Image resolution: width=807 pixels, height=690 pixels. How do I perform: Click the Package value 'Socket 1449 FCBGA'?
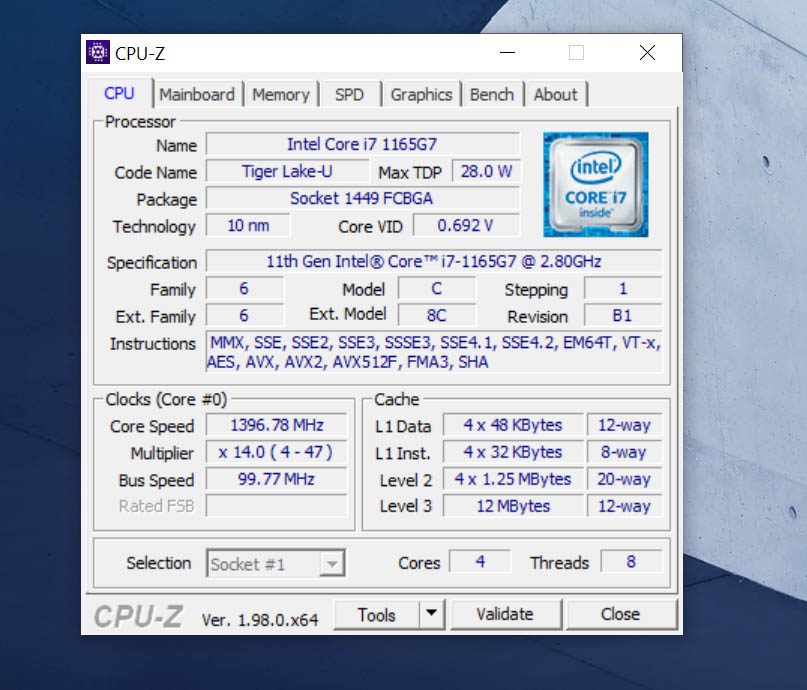(362, 199)
